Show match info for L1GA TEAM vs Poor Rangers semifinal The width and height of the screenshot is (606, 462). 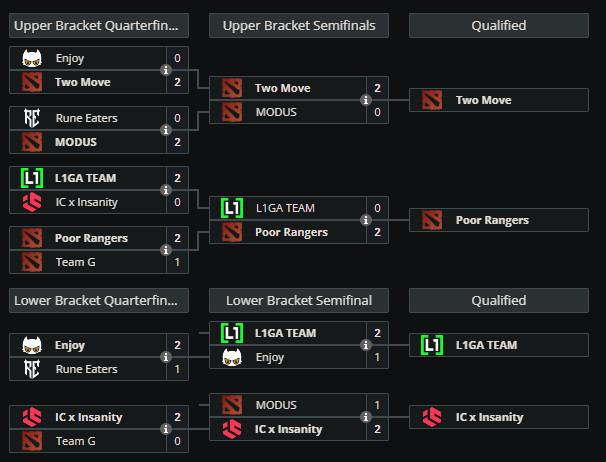click(x=366, y=220)
